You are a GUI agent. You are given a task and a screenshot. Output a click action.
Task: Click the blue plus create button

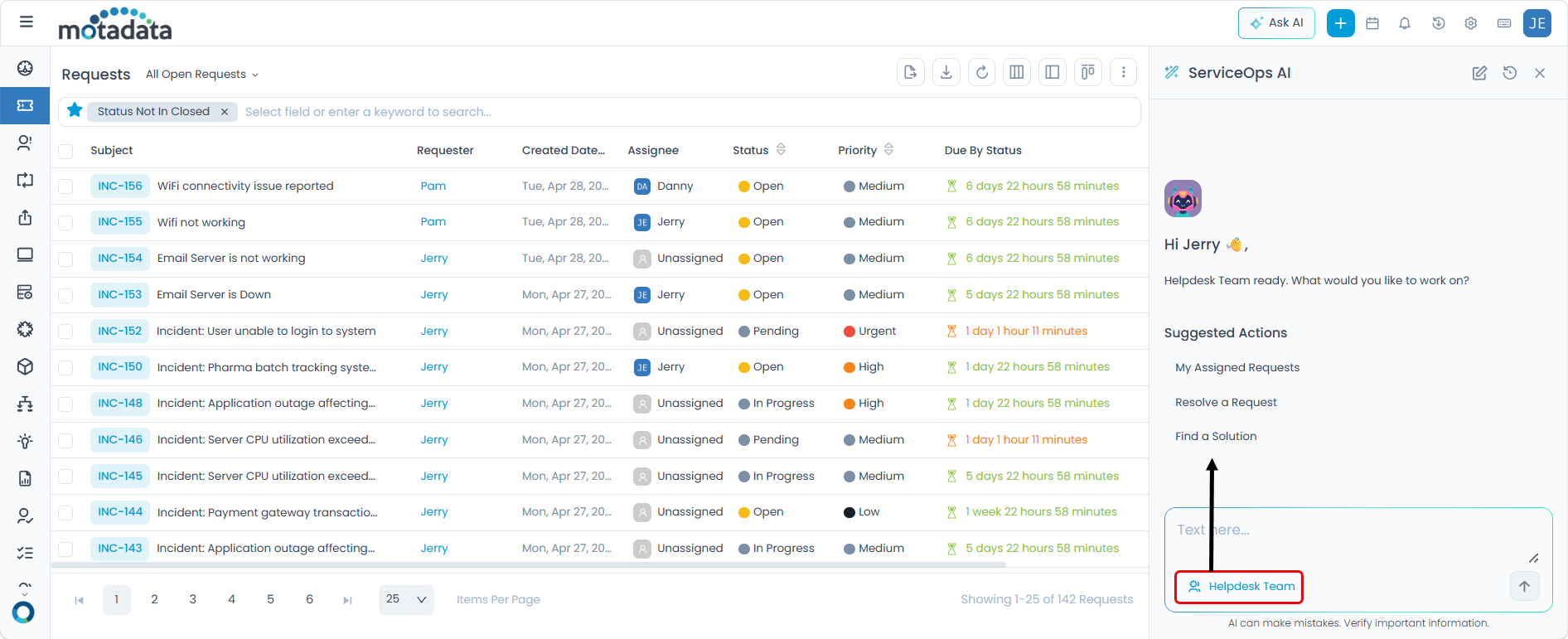coord(1340,23)
